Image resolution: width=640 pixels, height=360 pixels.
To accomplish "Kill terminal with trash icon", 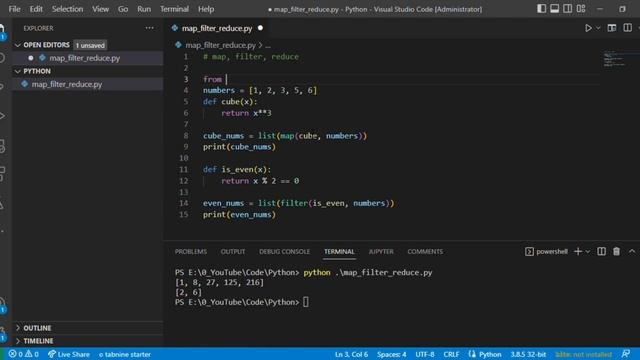I will click(616, 251).
